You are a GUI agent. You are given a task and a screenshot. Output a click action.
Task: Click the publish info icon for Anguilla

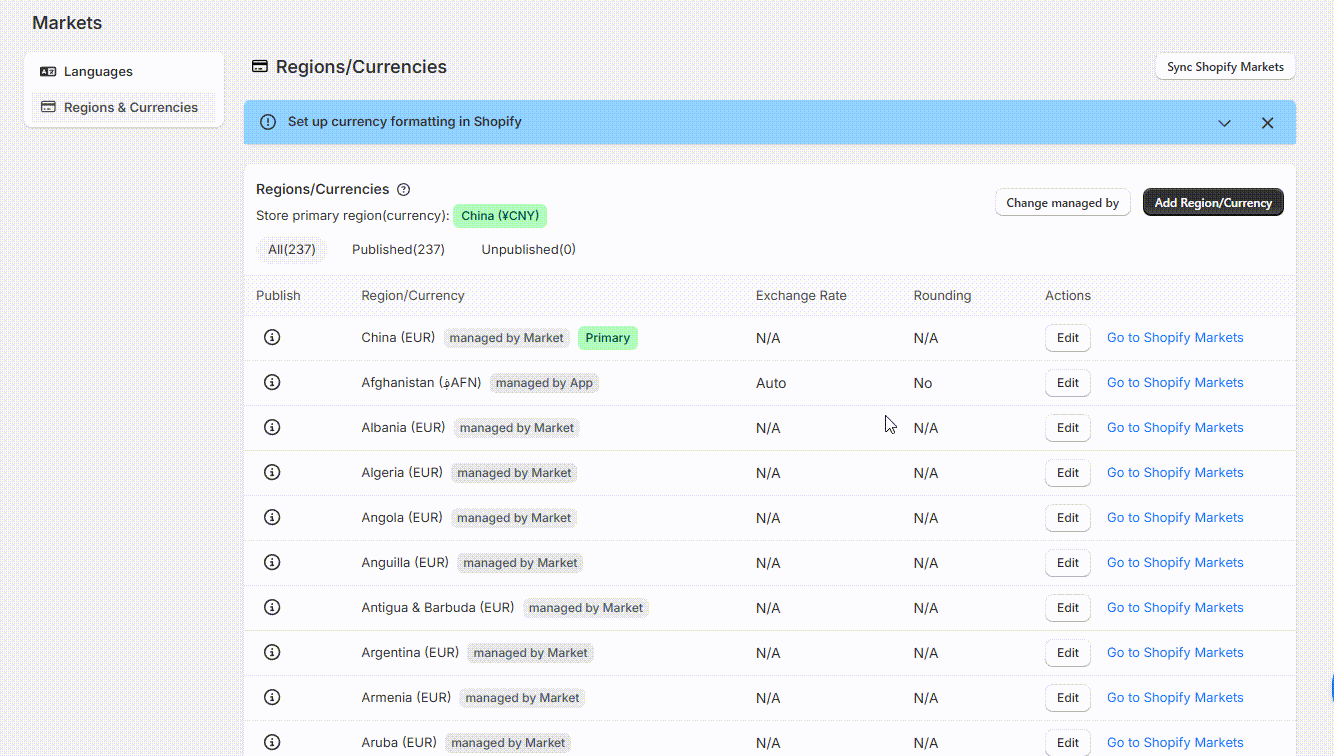pyautogui.click(x=271, y=562)
